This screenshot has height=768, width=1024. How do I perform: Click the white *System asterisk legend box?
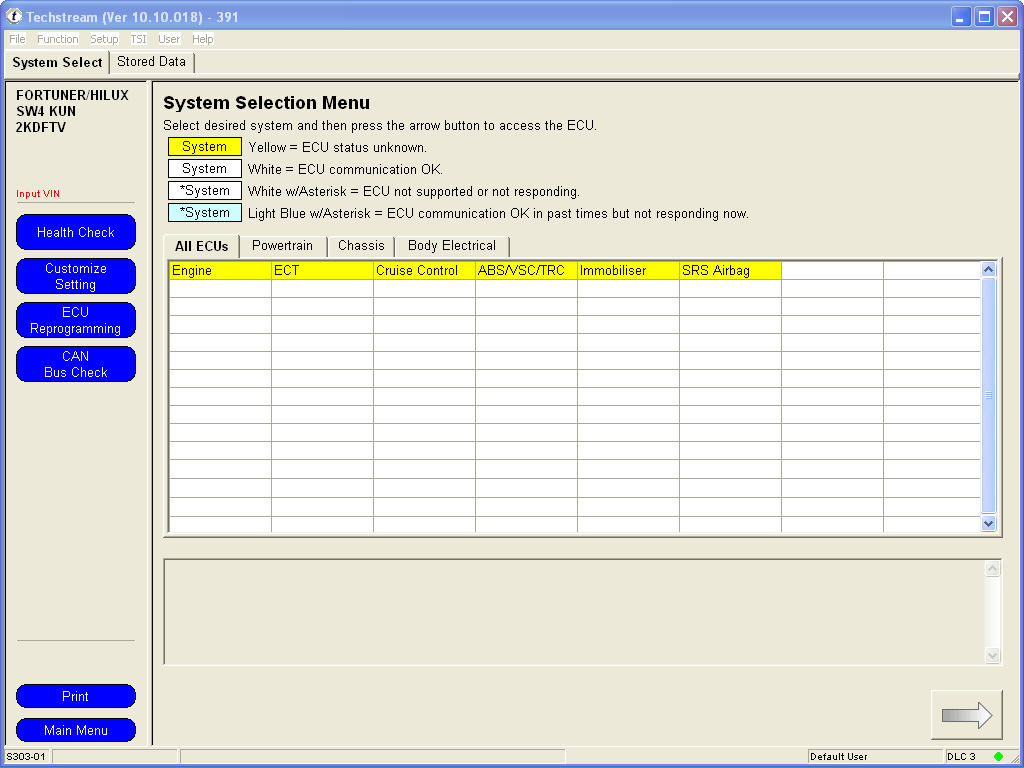[x=205, y=191]
